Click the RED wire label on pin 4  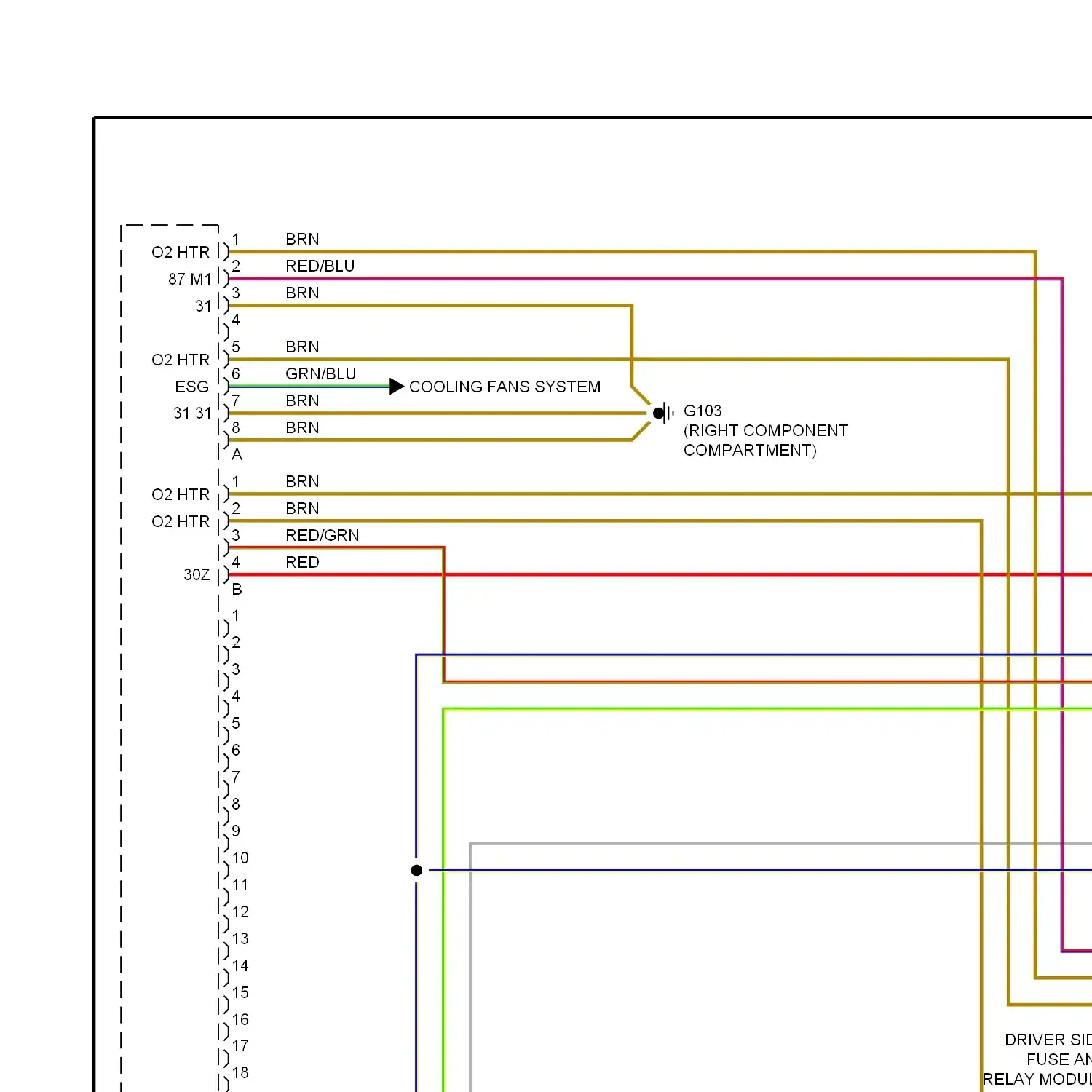pos(303,562)
